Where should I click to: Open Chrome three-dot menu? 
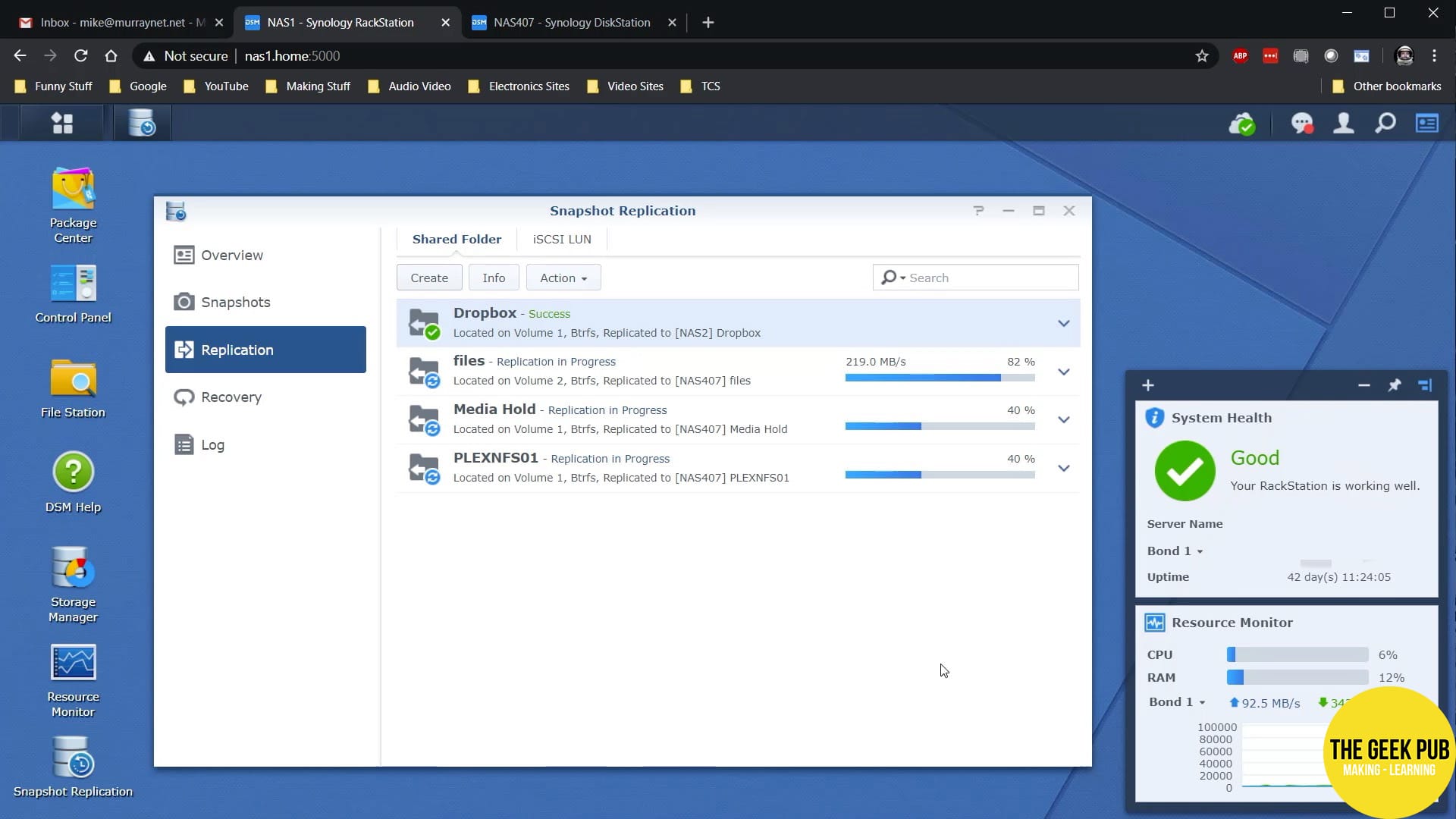[x=1434, y=56]
